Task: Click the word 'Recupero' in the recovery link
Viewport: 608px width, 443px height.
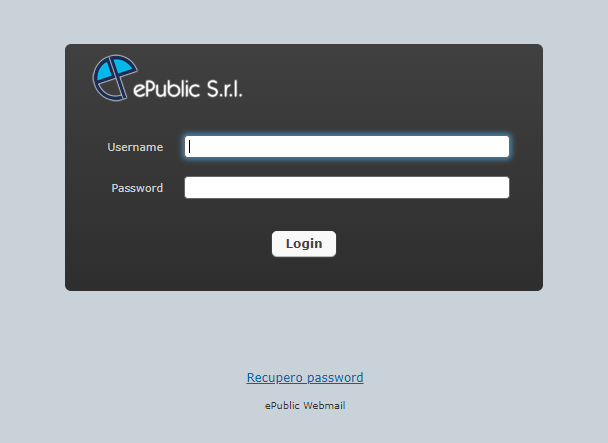Action: [275, 377]
